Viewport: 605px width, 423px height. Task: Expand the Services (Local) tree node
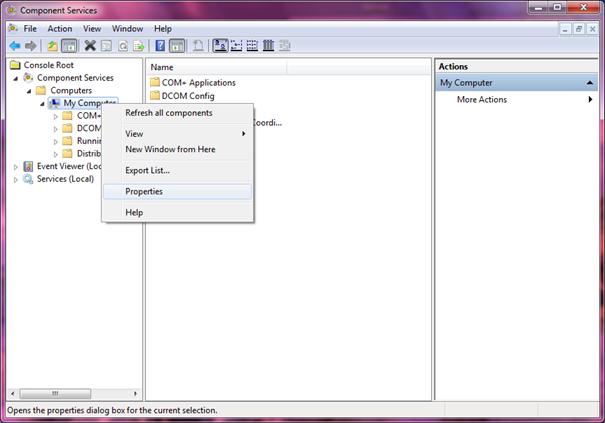click(15, 180)
